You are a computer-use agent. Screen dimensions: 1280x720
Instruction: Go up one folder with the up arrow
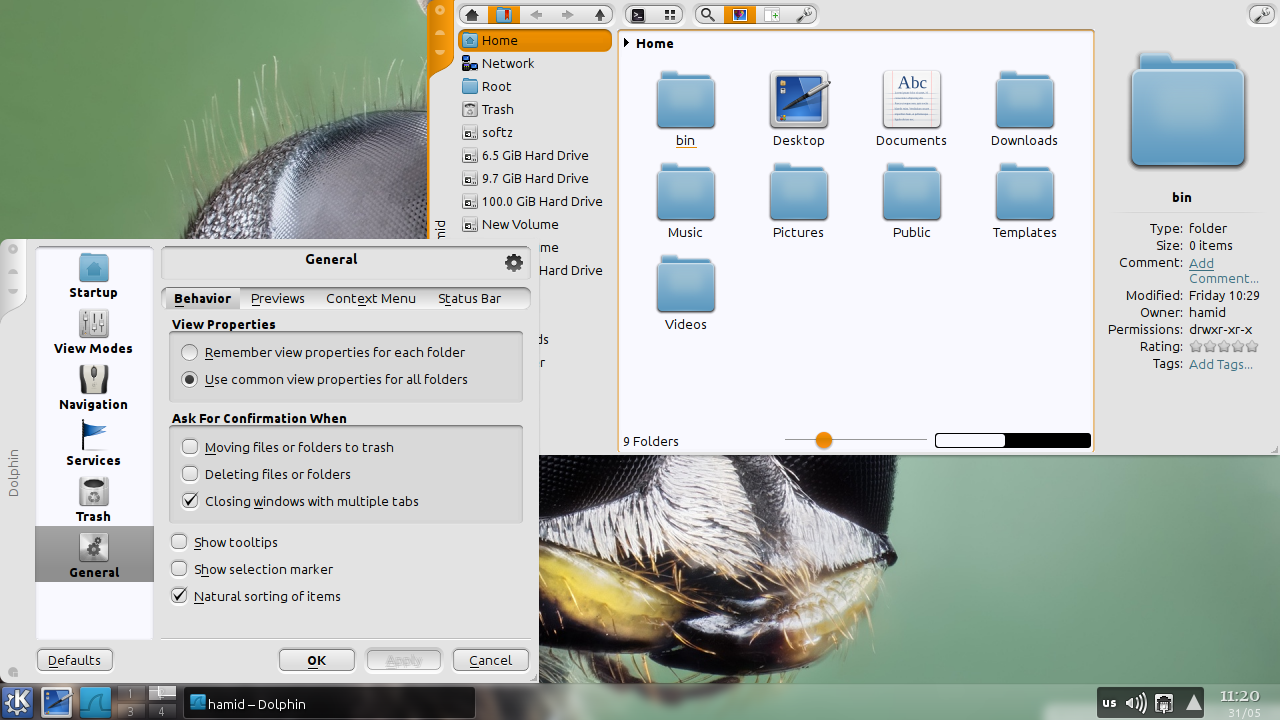(x=599, y=15)
